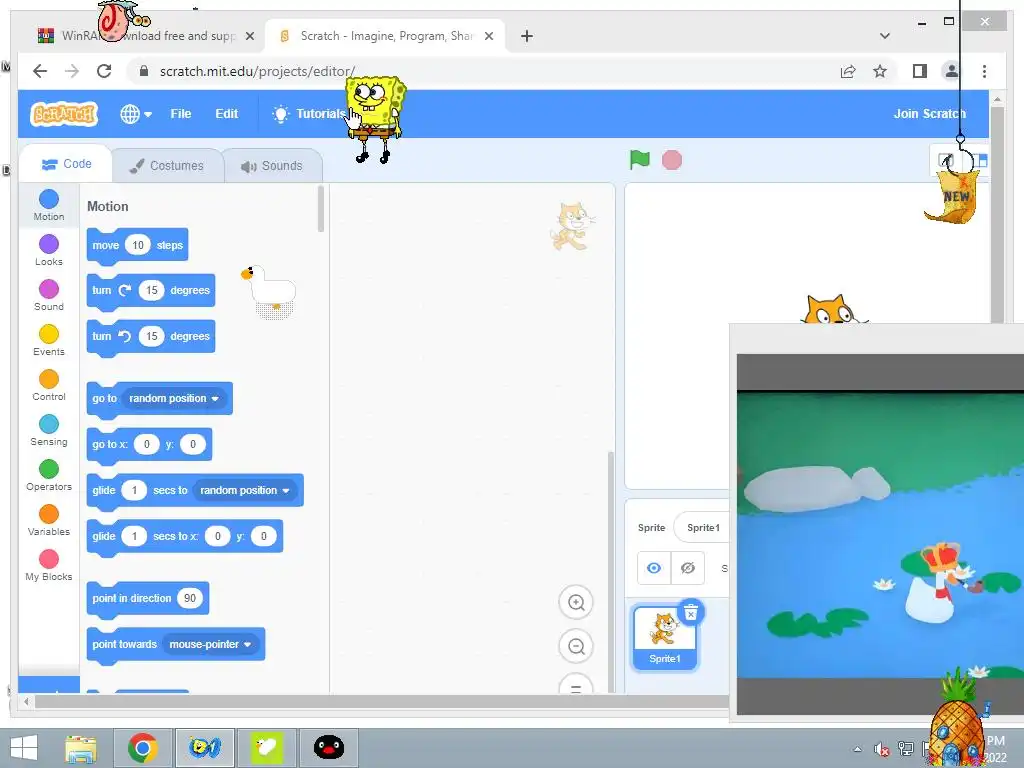Go back in the browser
1024x768 pixels.
40,71
